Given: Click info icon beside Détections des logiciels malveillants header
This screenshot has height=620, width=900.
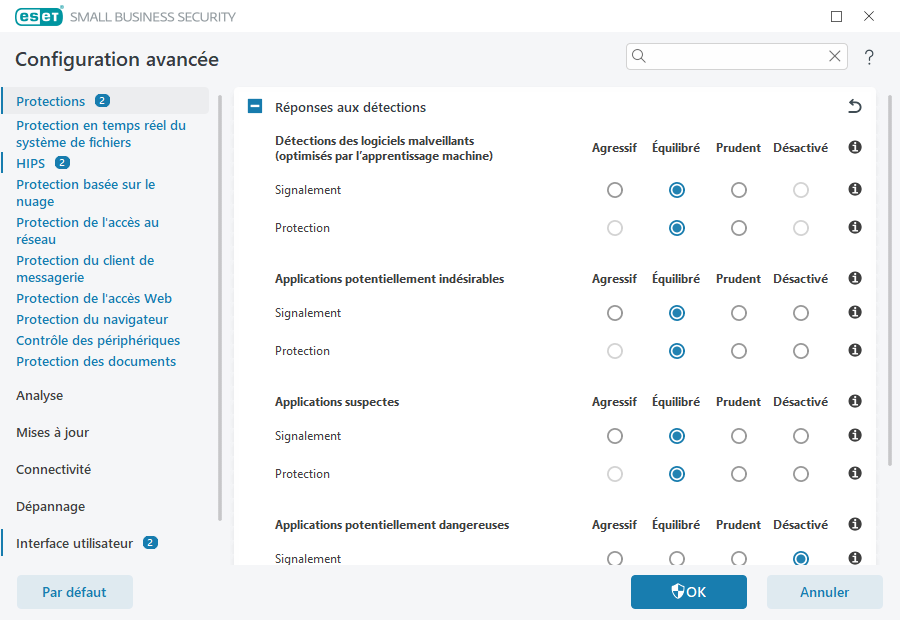Looking at the screenshot, I should [x=855, y=148].
